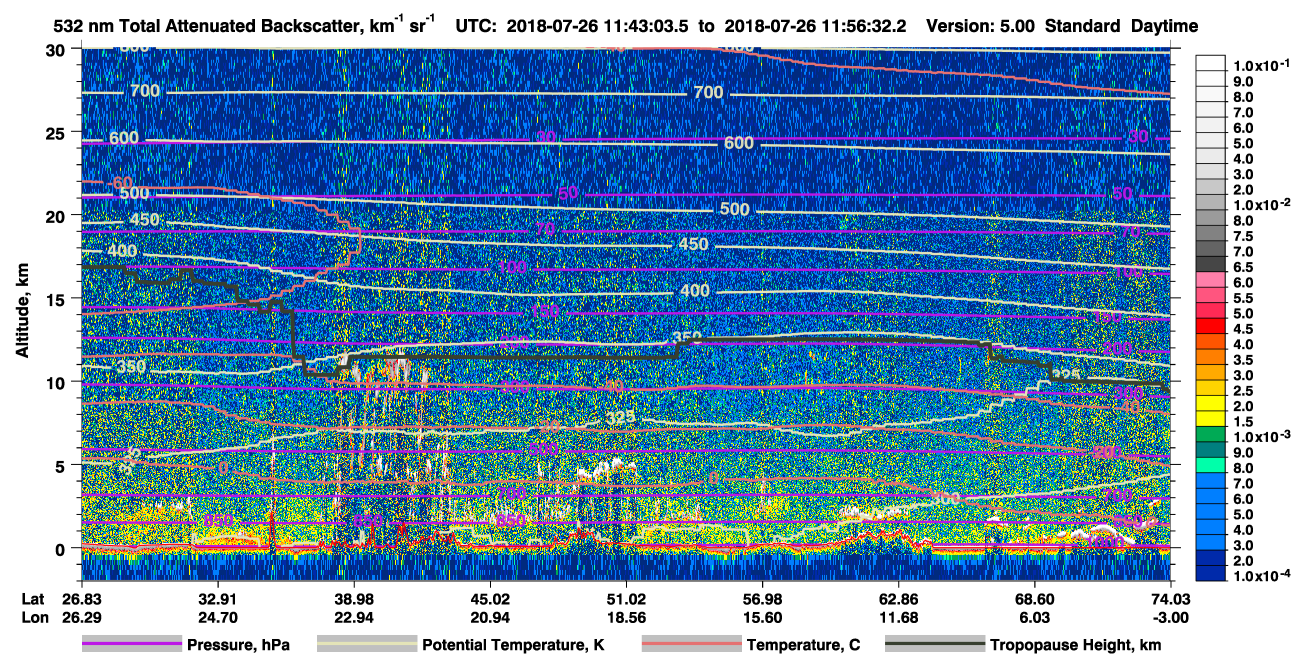Click the Temperature, C legend label

pos(803,645)
